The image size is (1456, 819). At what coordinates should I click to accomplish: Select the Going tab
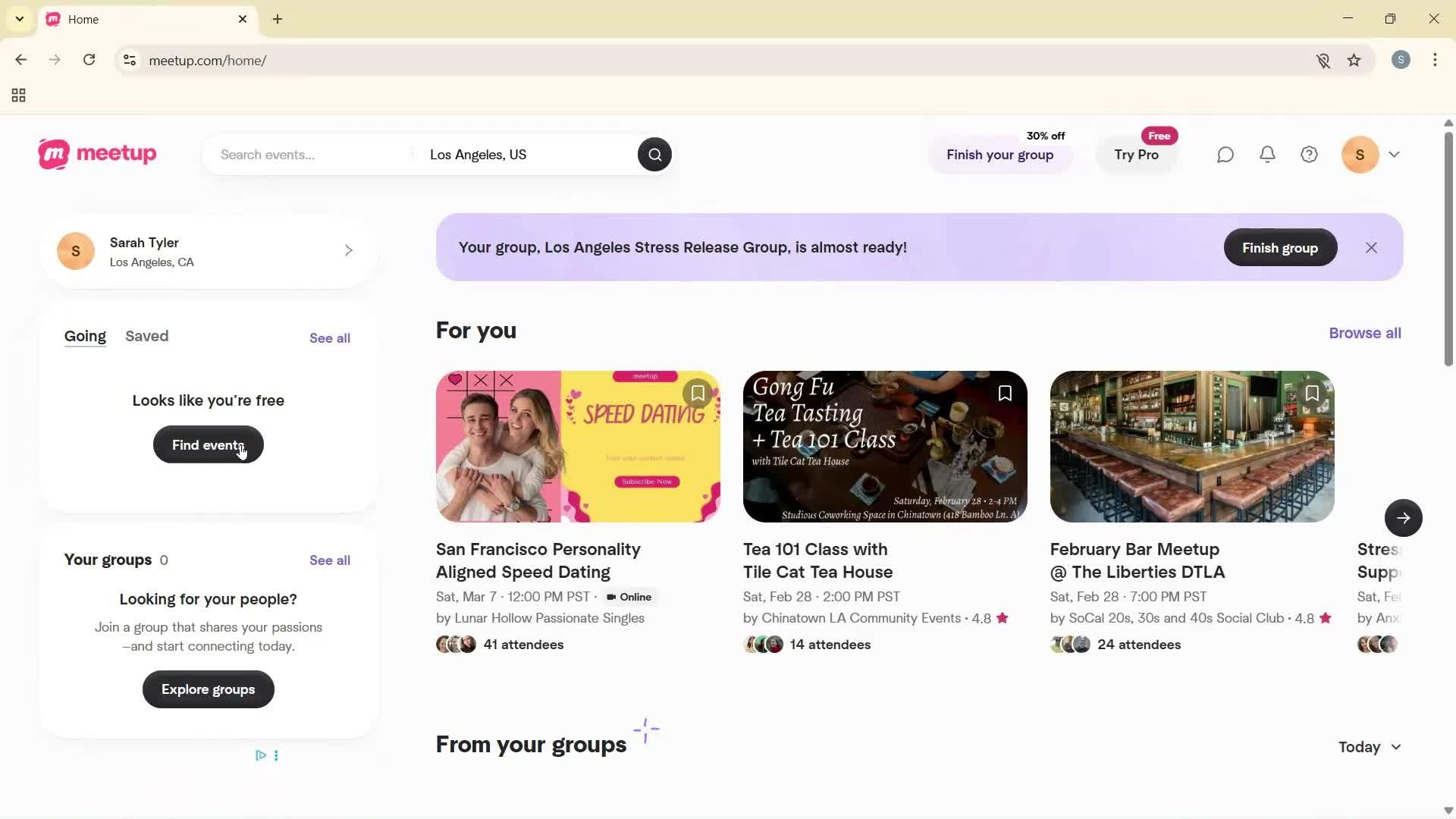click(x=85, y=336)
